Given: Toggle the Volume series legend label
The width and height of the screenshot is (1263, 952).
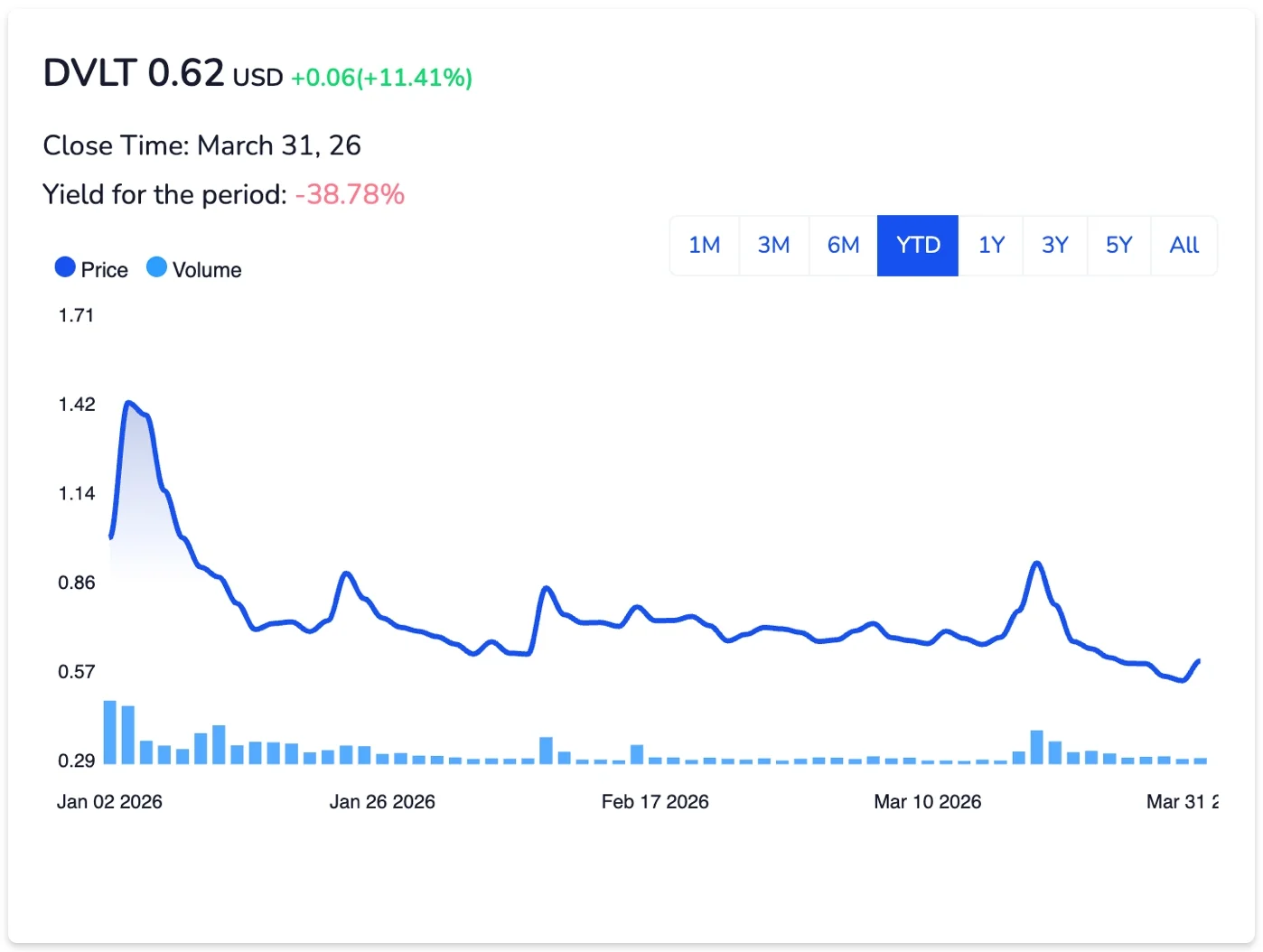Looking at the screenshot, I should 207,270.
